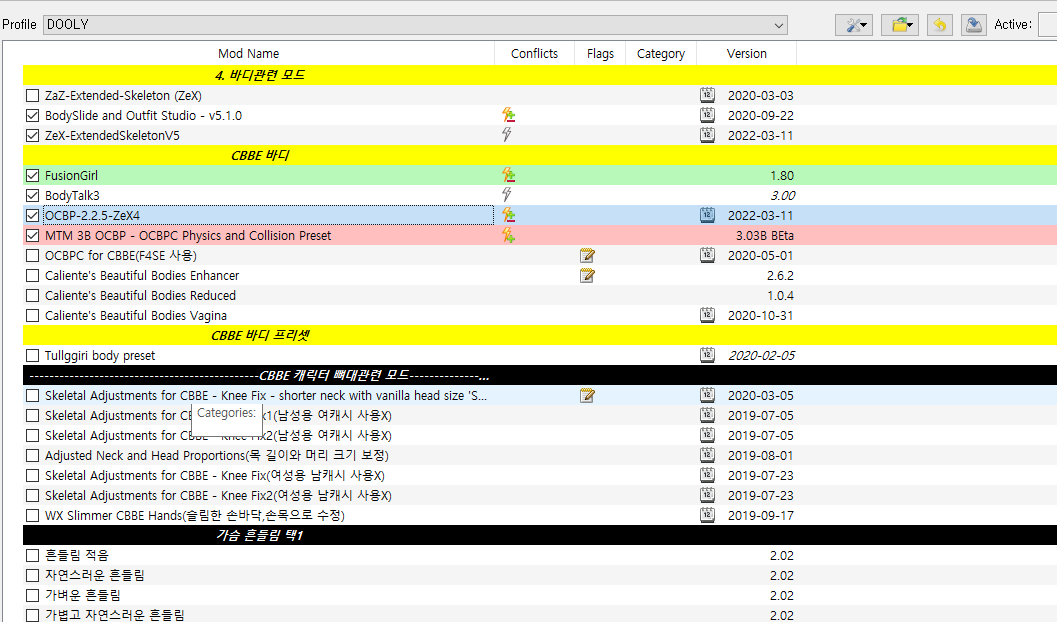Click calendar icon for OCBPC for CBBE
The height and width of the screenshot is (622, 1057).
pyautogui.click(x=707, y=255)
